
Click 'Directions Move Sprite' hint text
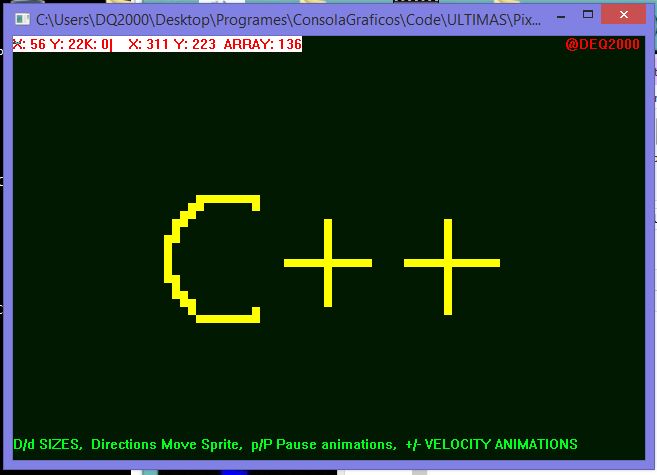pyautogui.click(x=166, y=444)
